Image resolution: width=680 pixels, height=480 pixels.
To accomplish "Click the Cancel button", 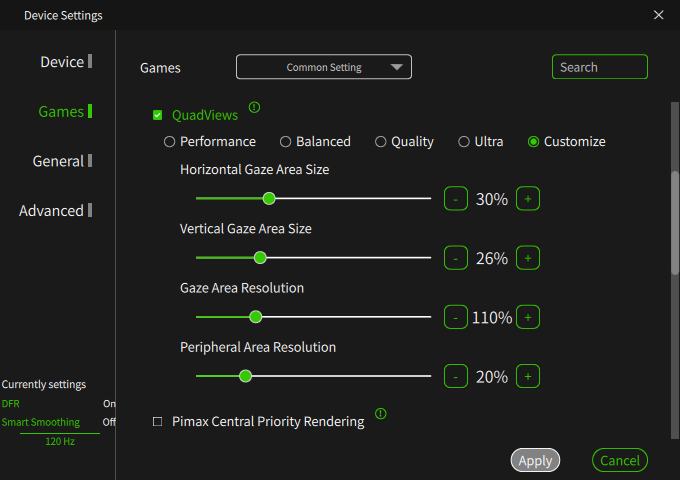I will (620, 460).
